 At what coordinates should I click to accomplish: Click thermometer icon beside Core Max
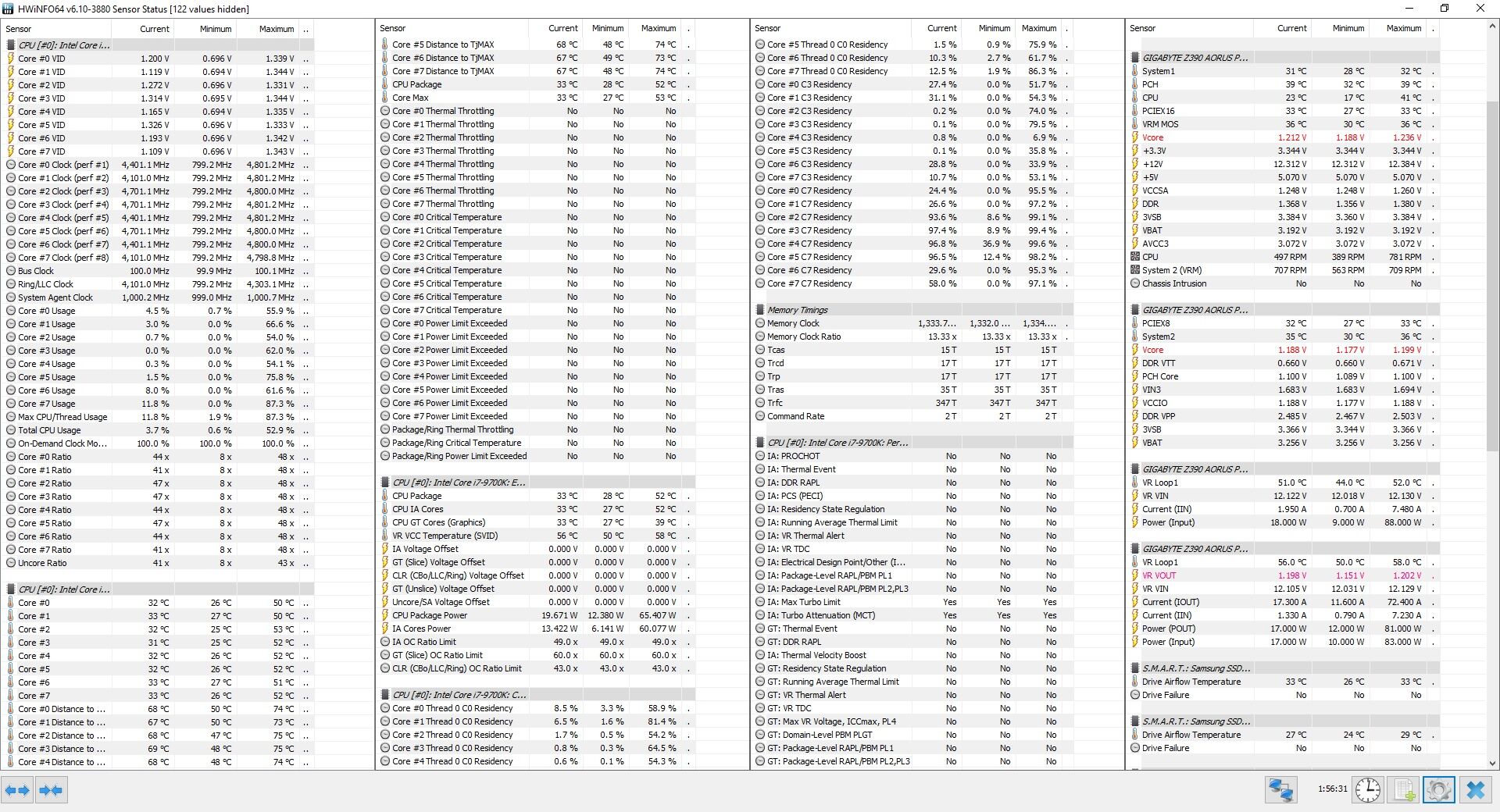coord(385,98)
